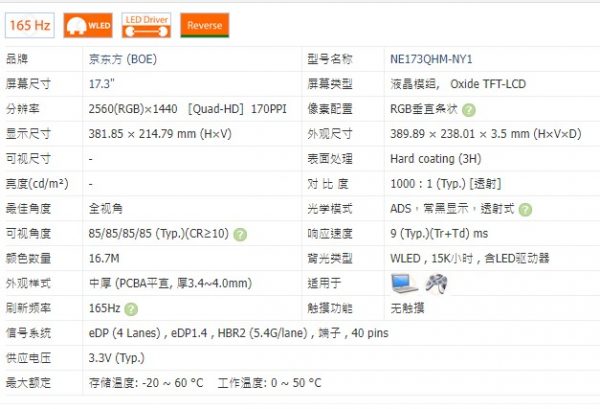Open help icon beside ADS 常黑显示 透射式
This screenshot has width=600, height=409.
pos(525,210)
